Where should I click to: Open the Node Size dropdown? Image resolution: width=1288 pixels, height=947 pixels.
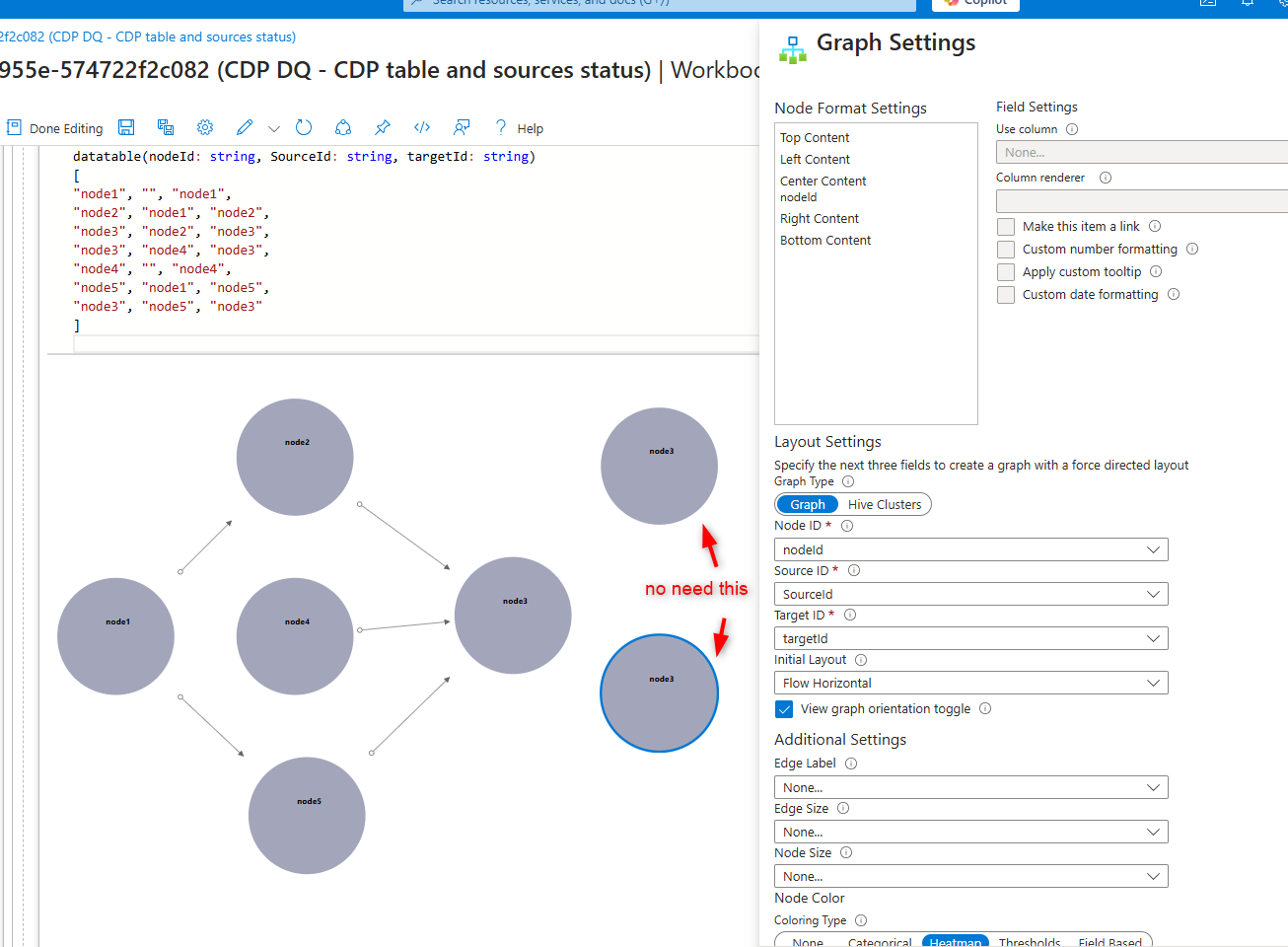click(x=971, y=876)
